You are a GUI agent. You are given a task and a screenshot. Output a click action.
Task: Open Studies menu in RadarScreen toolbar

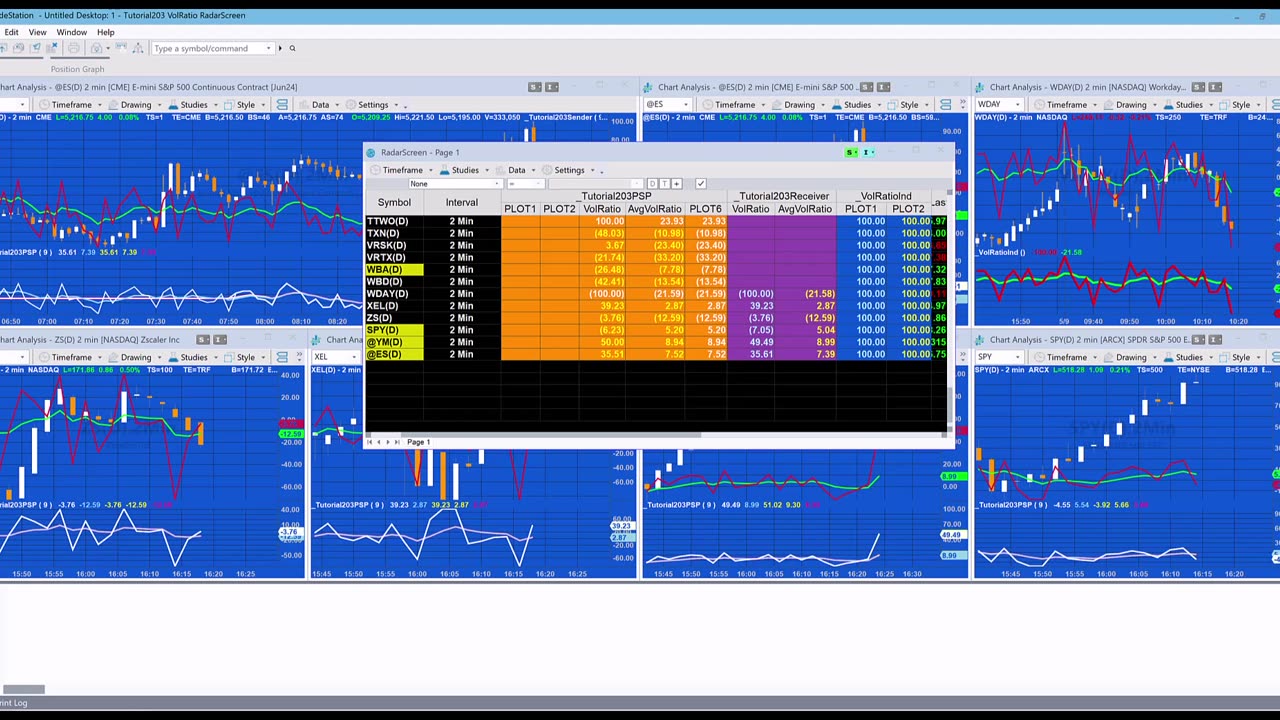coord(464,170)
